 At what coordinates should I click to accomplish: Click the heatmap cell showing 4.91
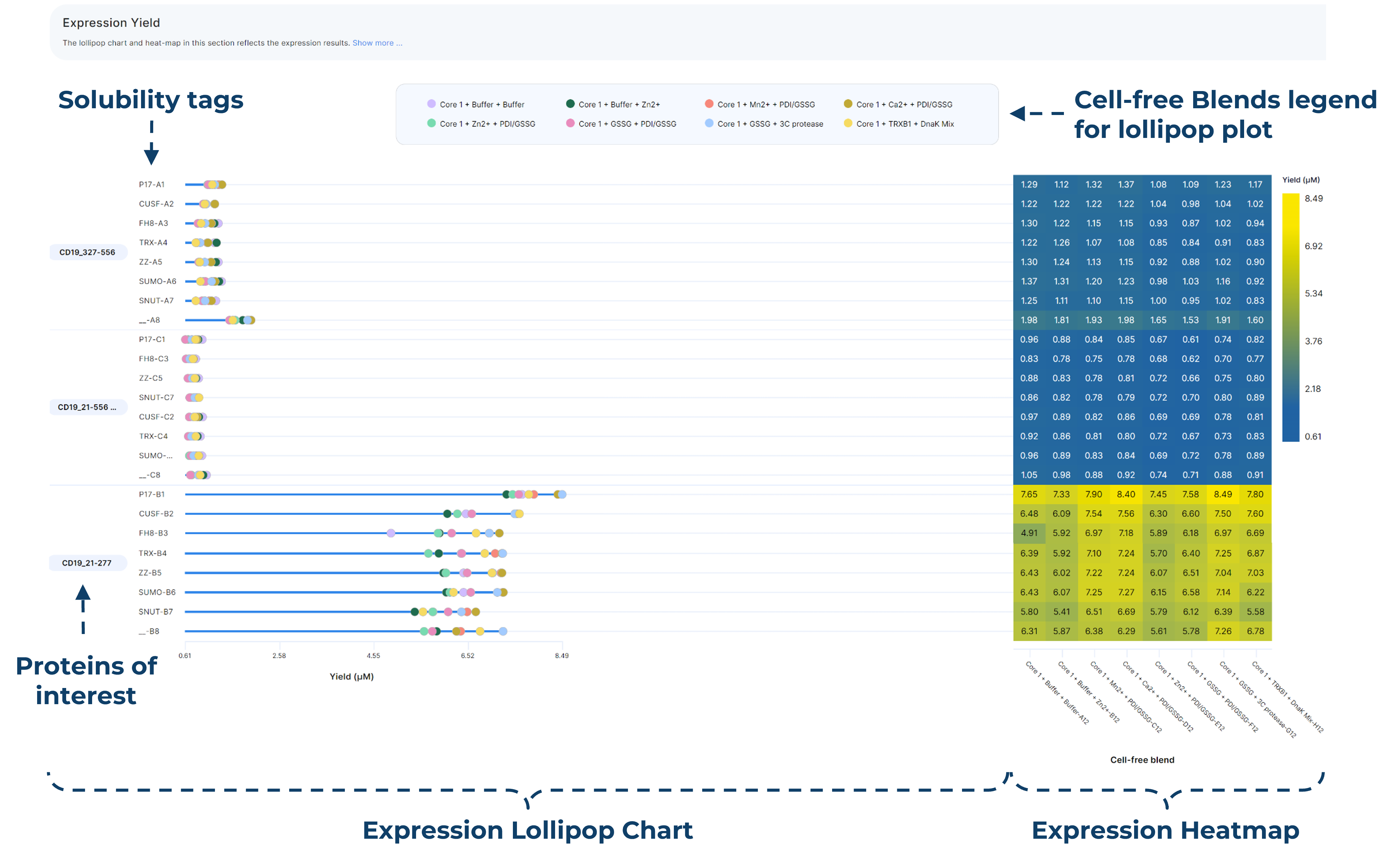coord(1029,533)
